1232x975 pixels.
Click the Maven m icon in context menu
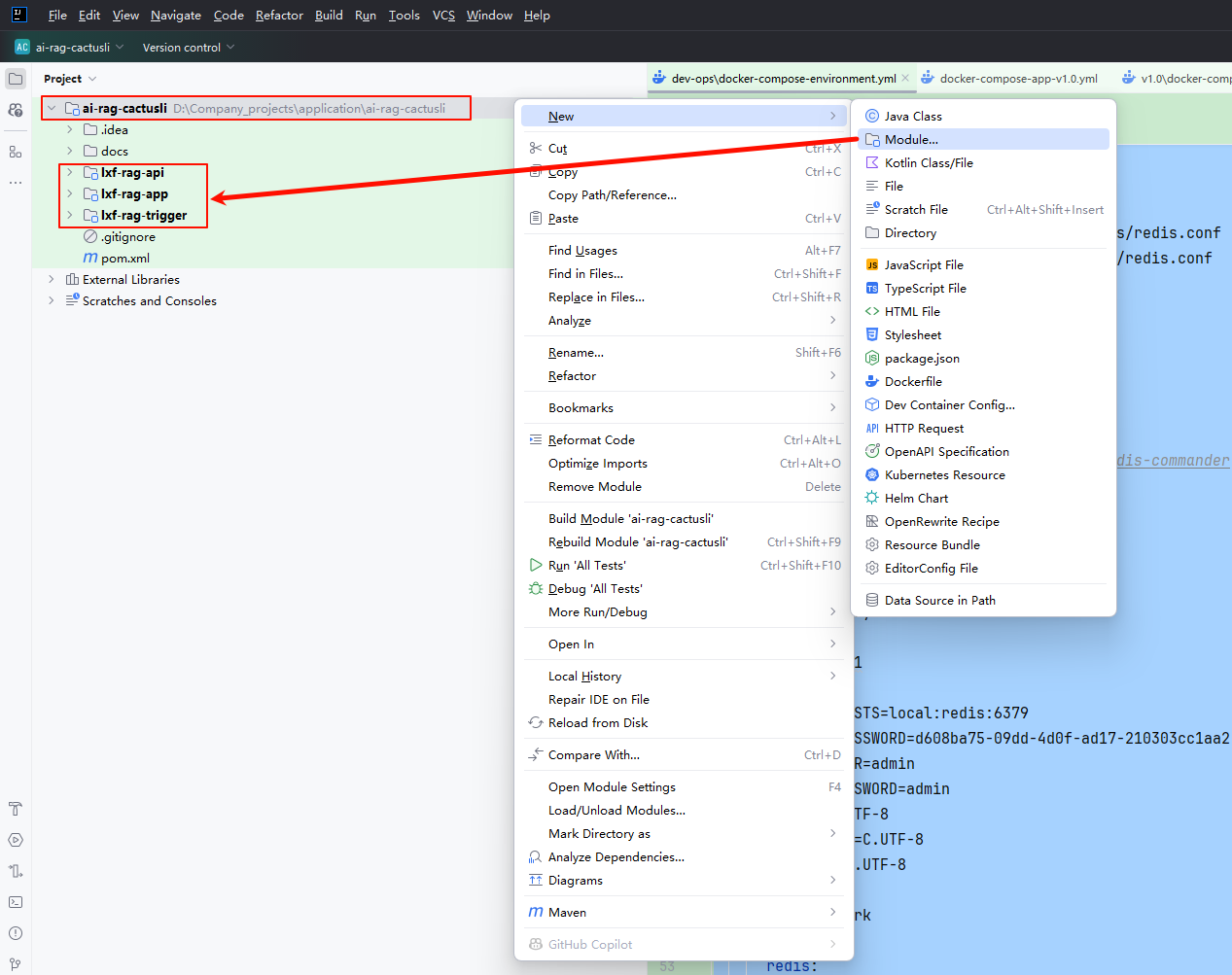pos(536,912)
